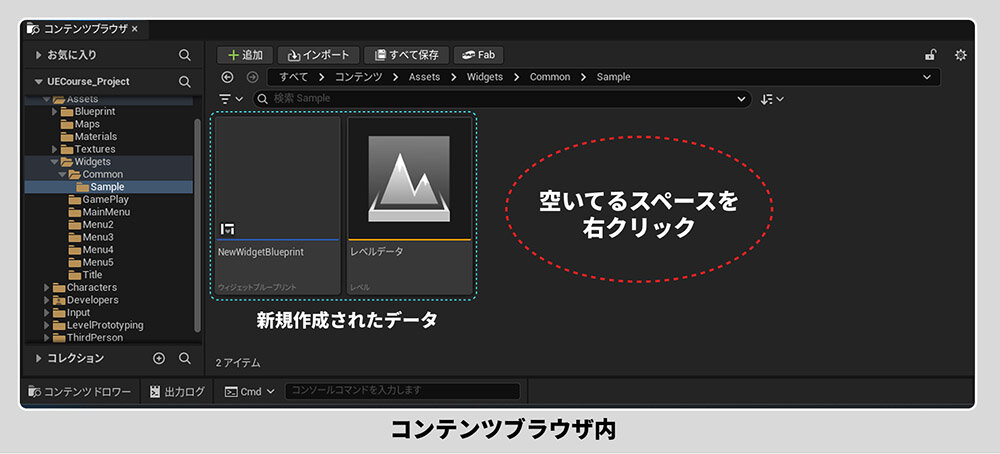Click the すべて保存 button

coord(406,55)
